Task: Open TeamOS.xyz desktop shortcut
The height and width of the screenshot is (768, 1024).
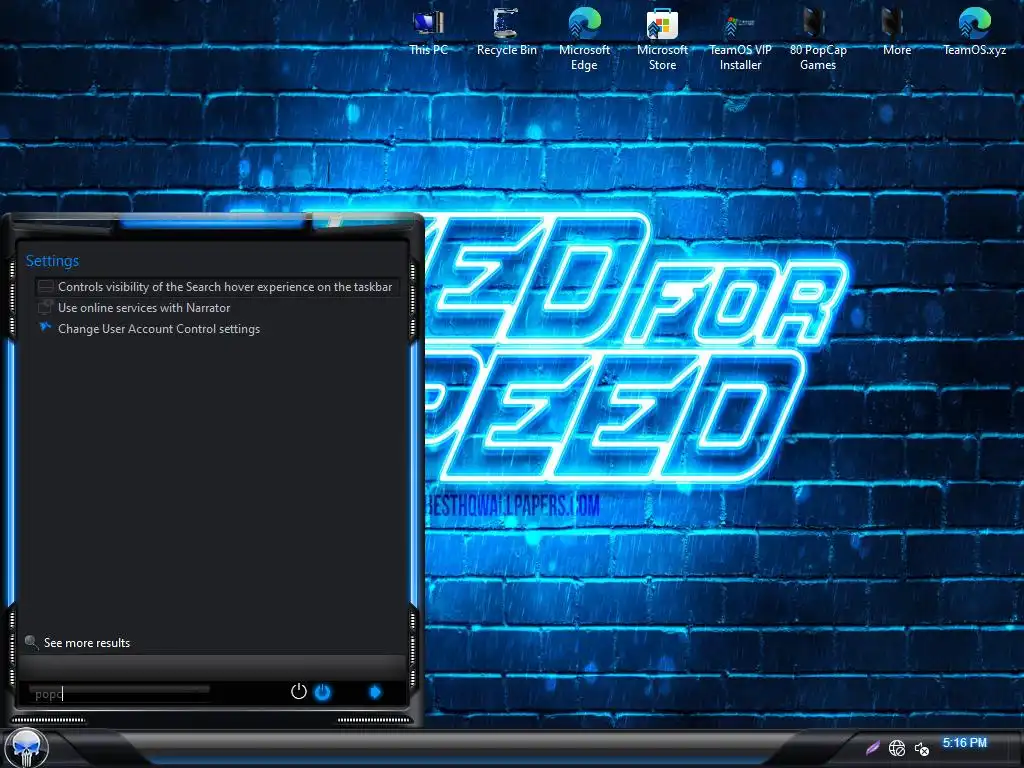Action: tap(974, 31)
